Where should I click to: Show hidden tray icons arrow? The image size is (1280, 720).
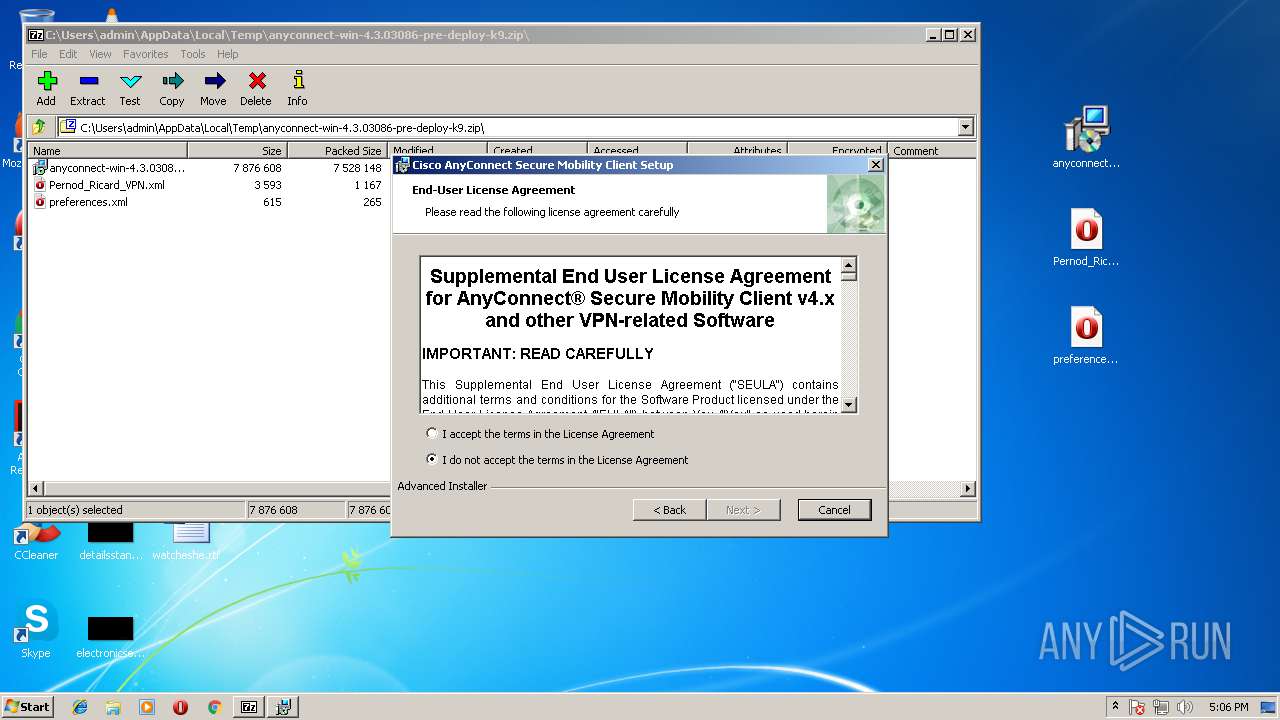pyautogui.click(x=1115, y=707)
